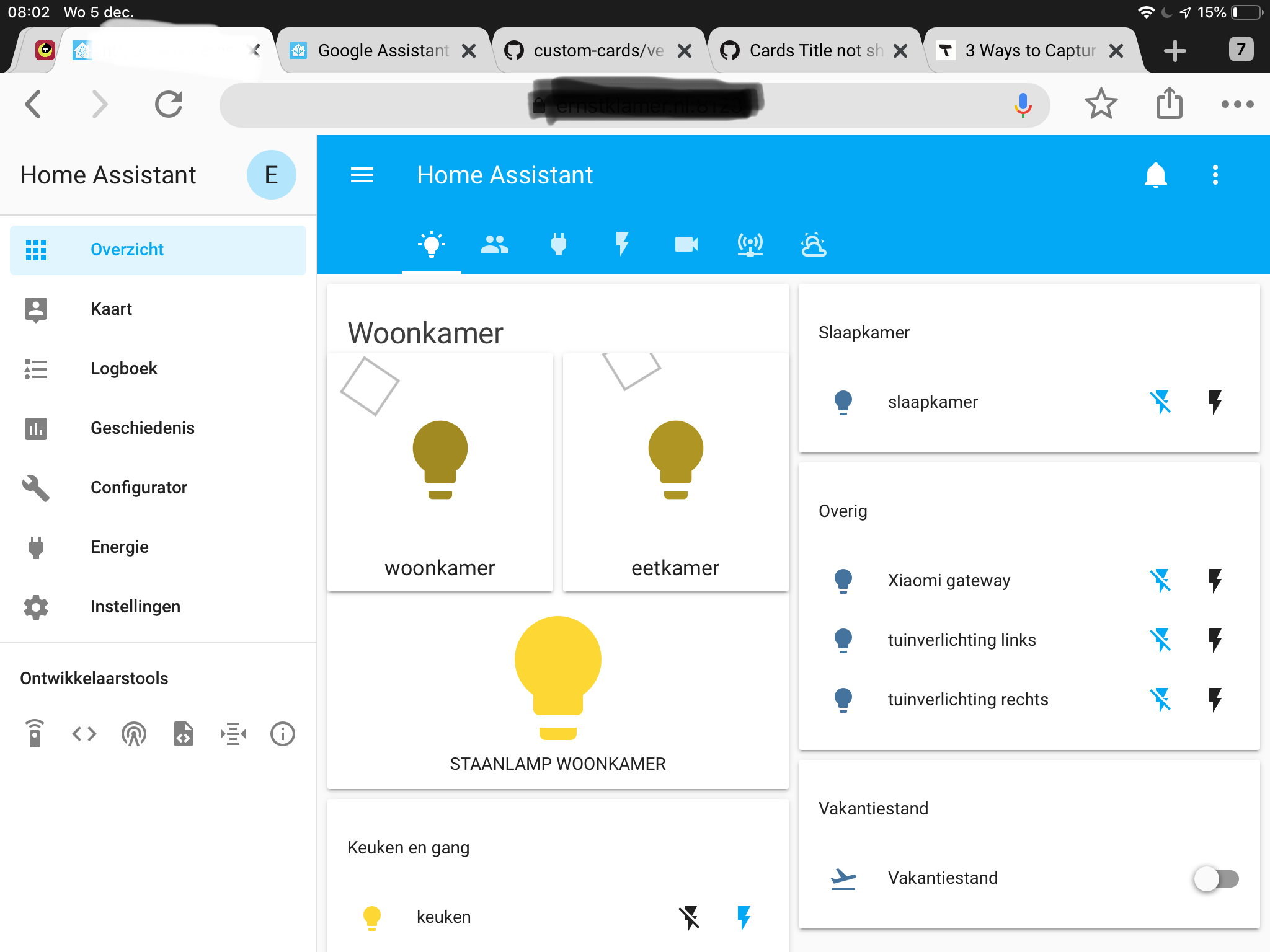Switch to the lights view tab
Screen dimensions: 1270x952
[432, 245]
